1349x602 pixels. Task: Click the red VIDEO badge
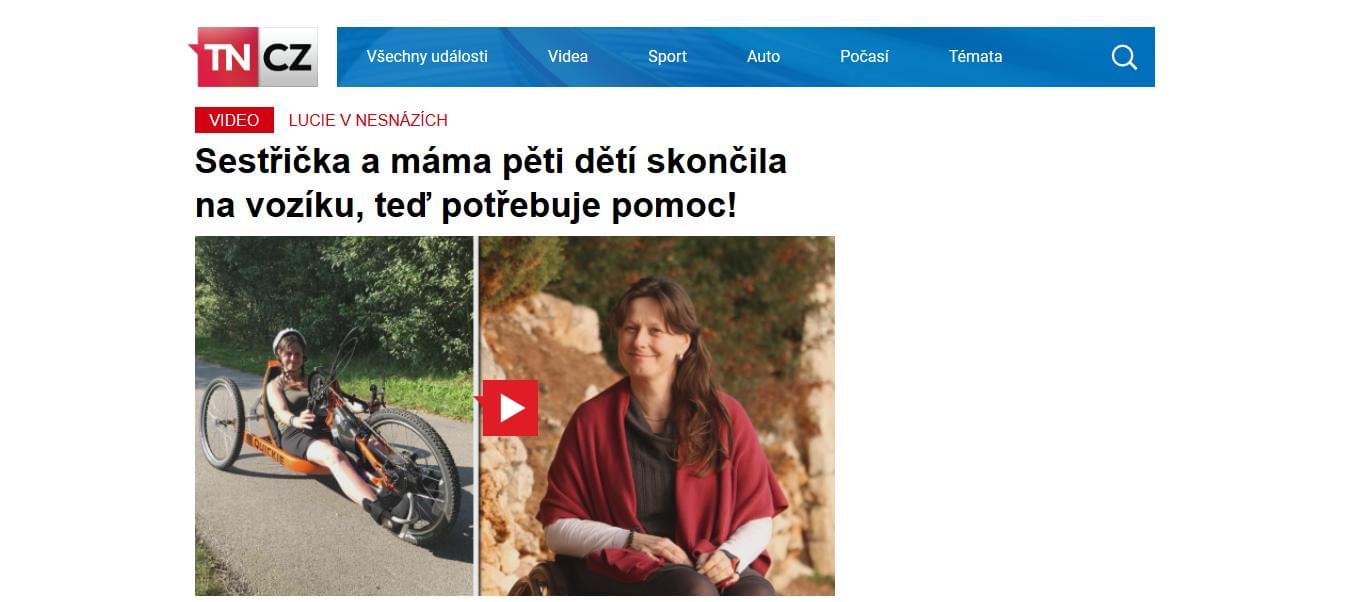click(x=234, y=120)
